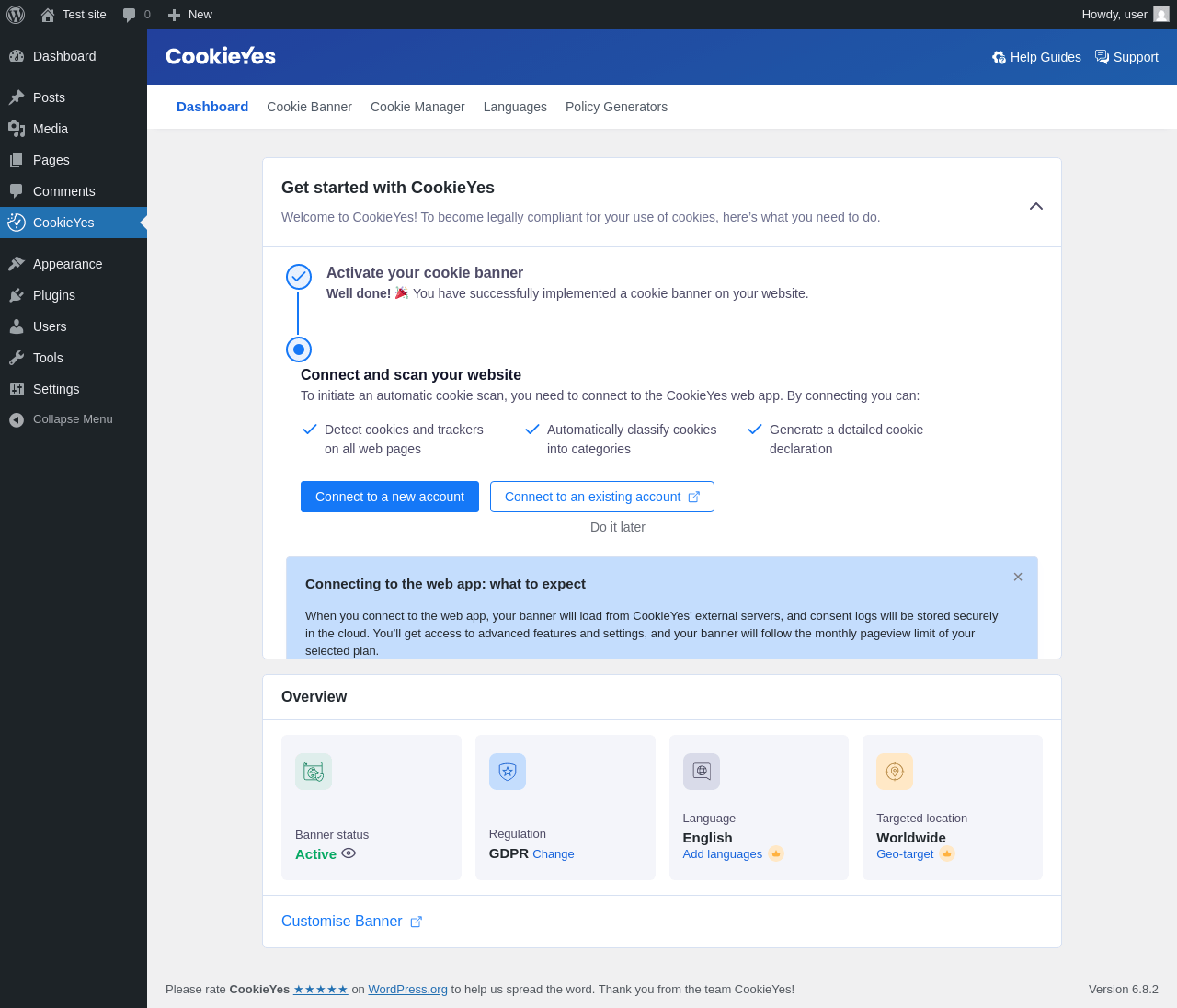This screenshot has width=1177, height=1008.
Task: Open the Tools menu
Action: pos(74,358)
